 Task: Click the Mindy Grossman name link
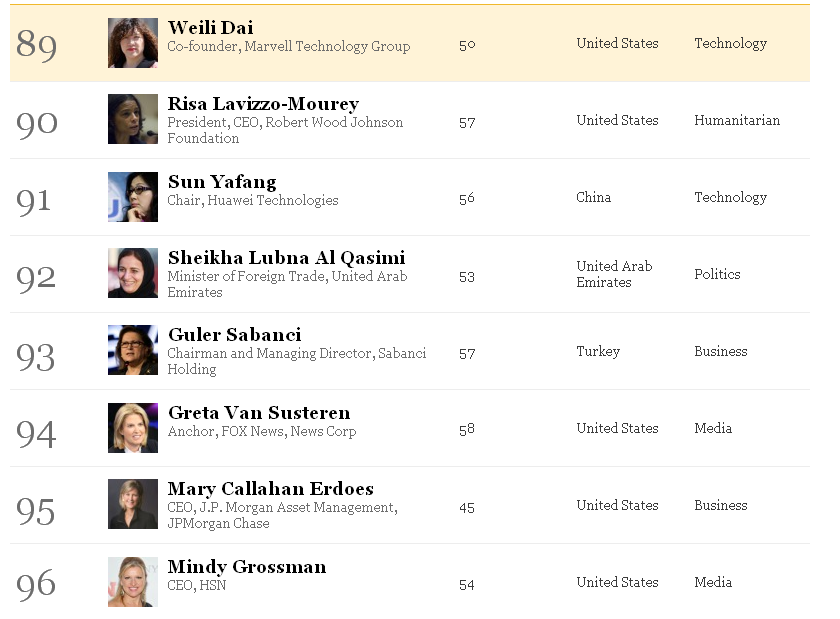point(247,566)
